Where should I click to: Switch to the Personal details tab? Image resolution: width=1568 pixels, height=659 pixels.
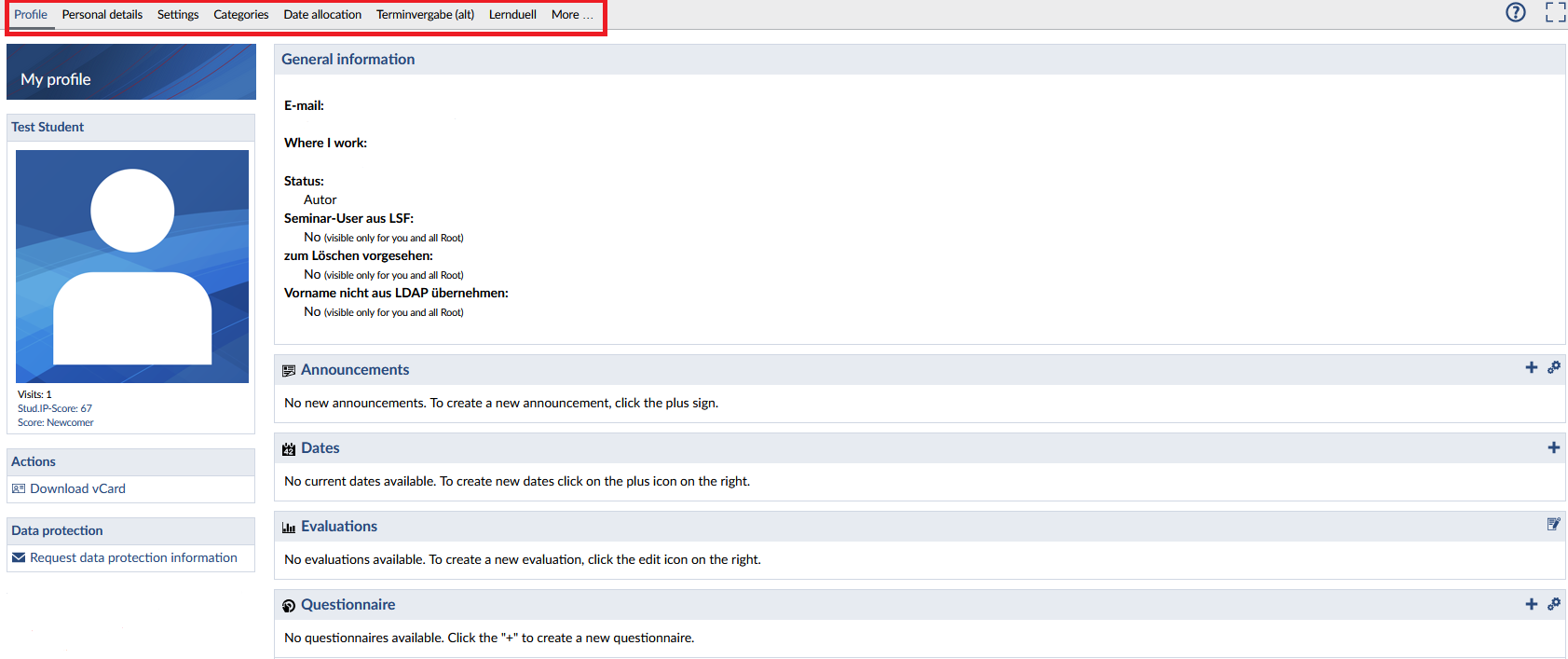pyautogui.click(x=102, y=15)
